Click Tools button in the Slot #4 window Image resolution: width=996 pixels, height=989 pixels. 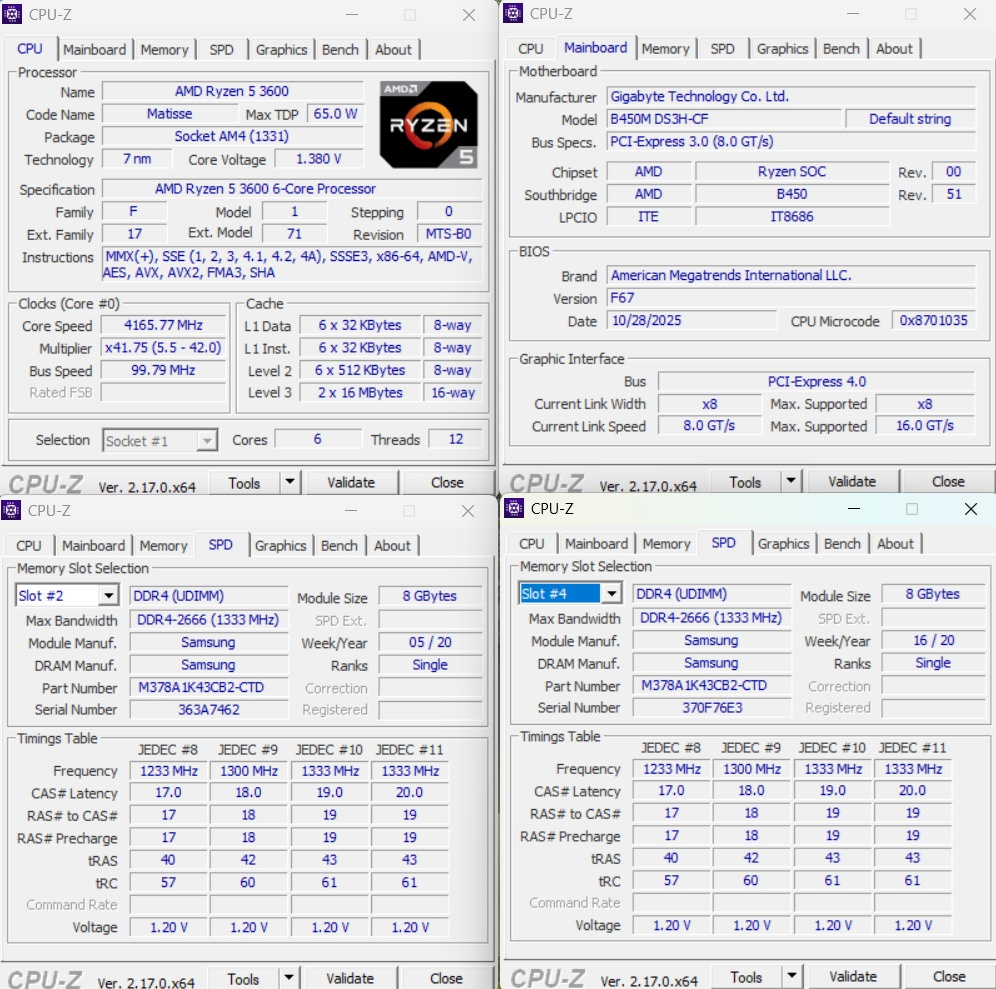click(x=746, y=978)
